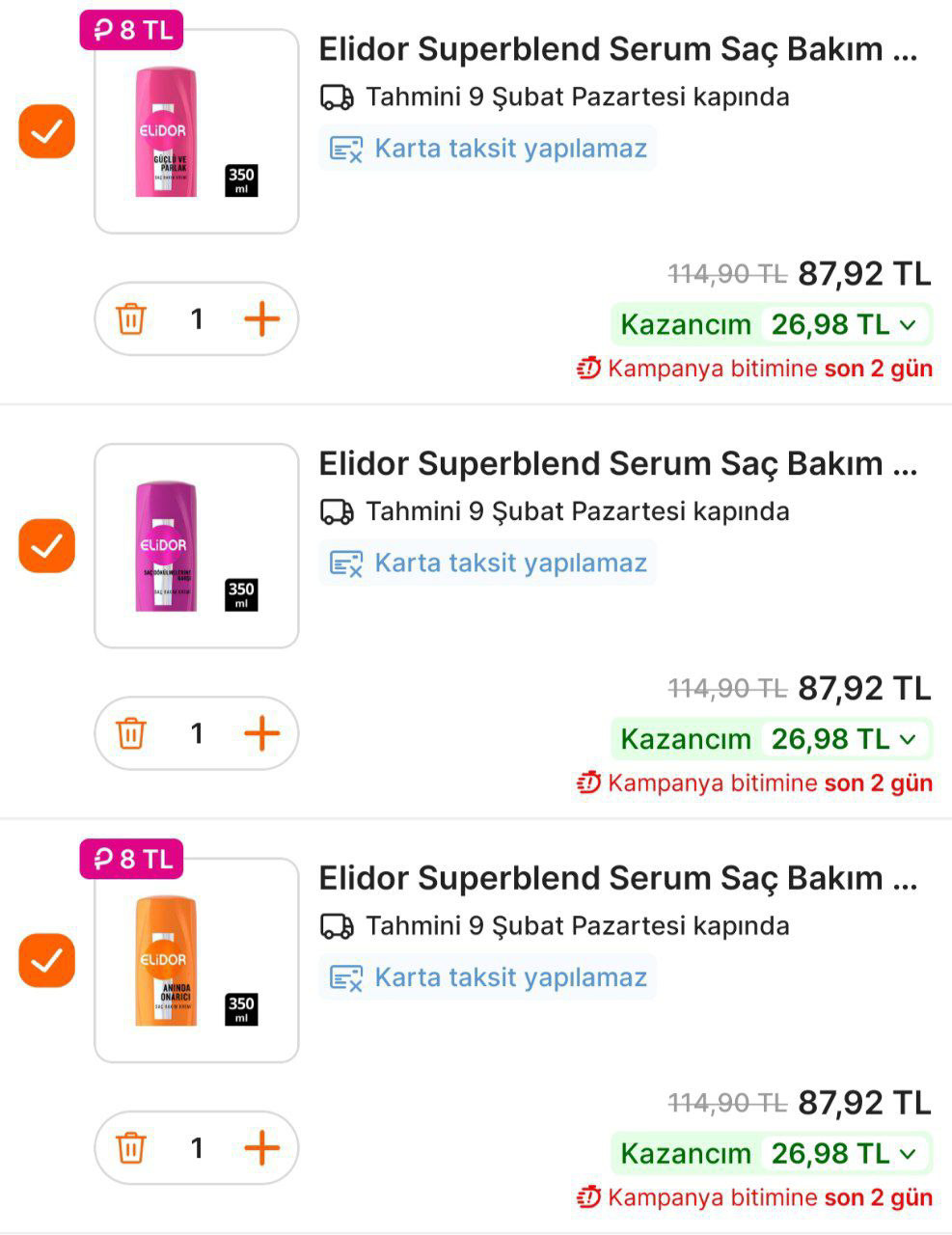This screenshot has height=1235, width=952.
Task: Increase quantity of first Elidor product
Action: 261,318
